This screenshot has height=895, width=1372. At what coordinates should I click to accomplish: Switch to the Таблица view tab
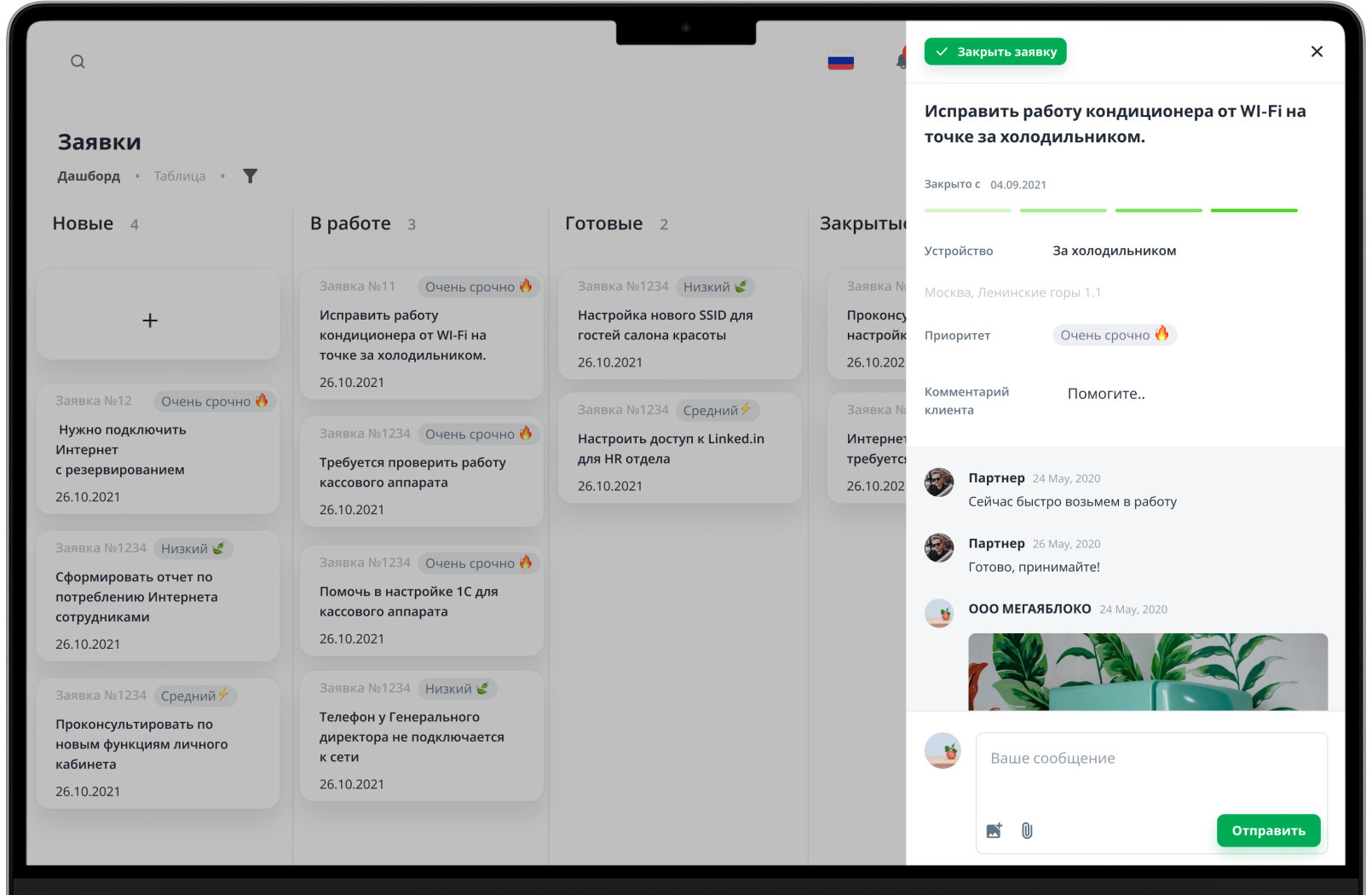tap(180, 176)
